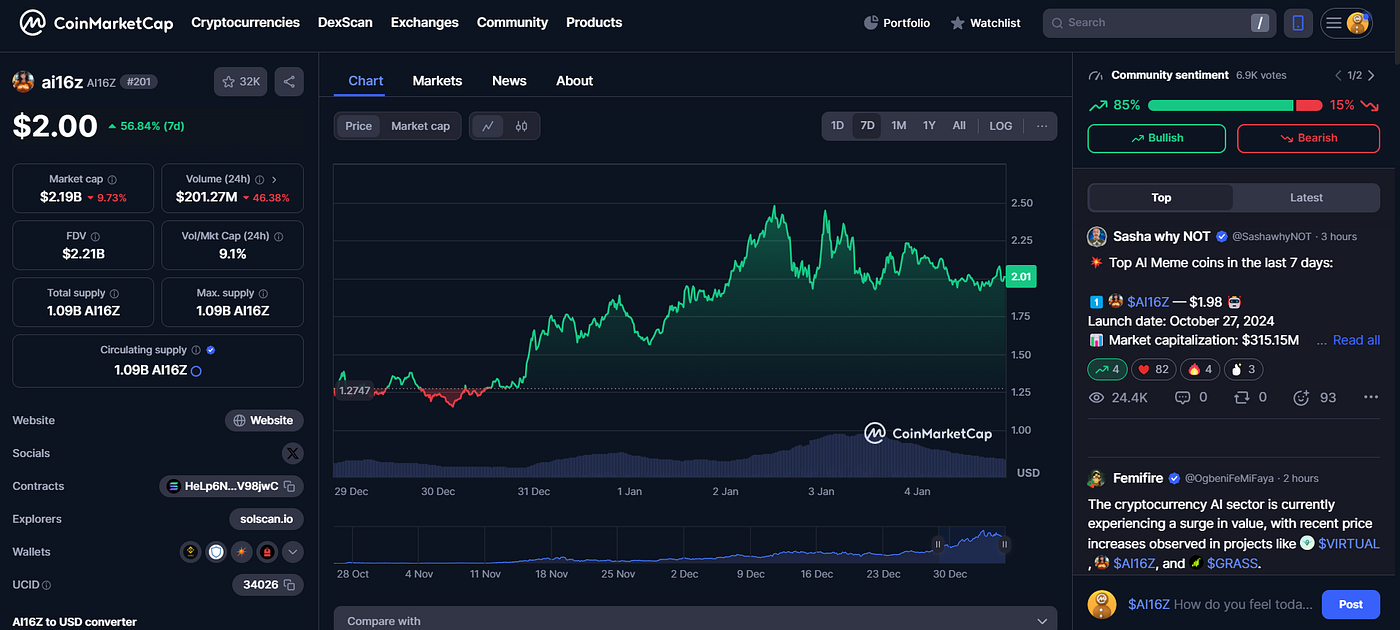Open Sasha why NOT profile name
Image resolution: width=1400 pixels, height=630 pixels.
[x=1161, y=236]
